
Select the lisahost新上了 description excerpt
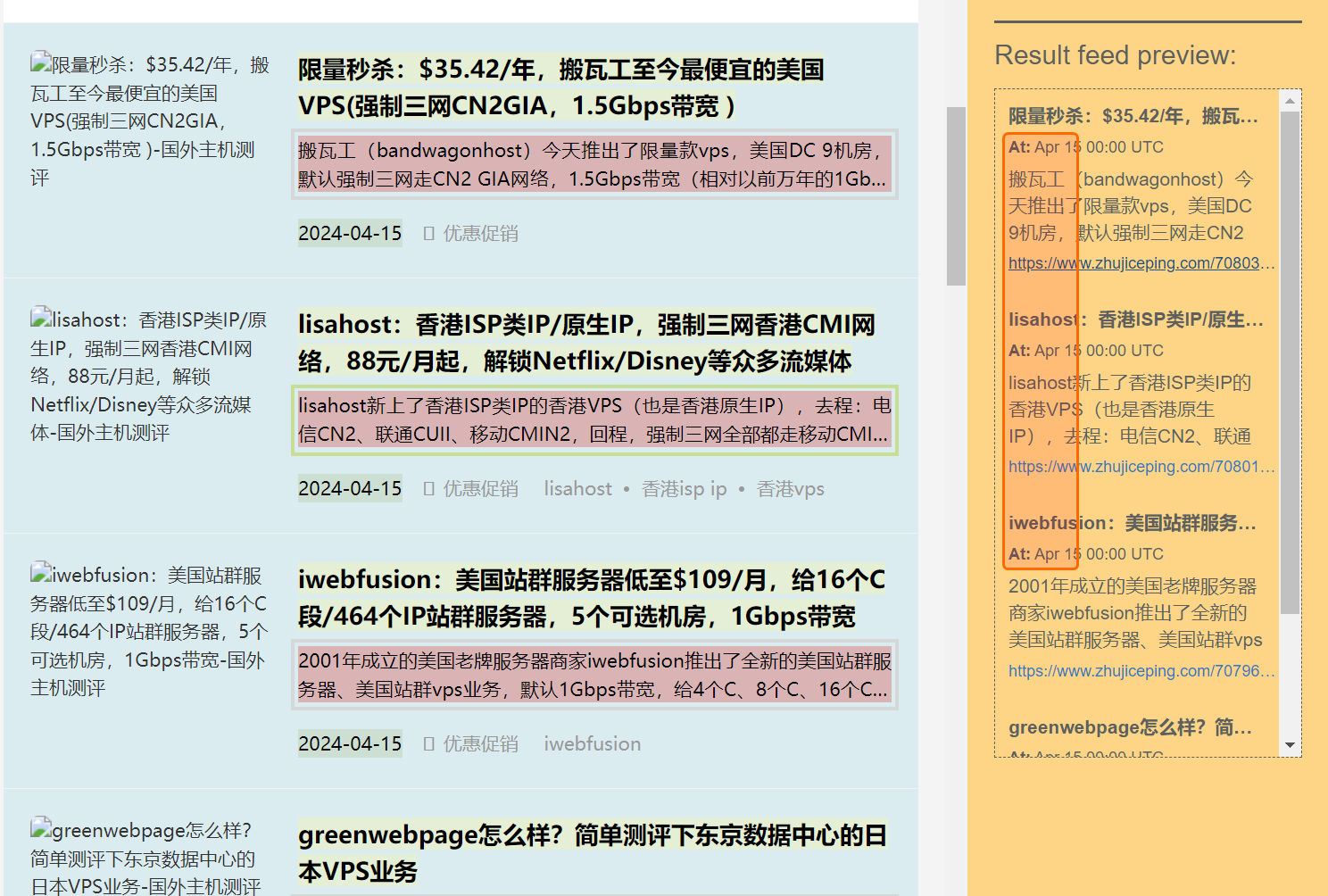pyautogui.click(x=593, y=420)
